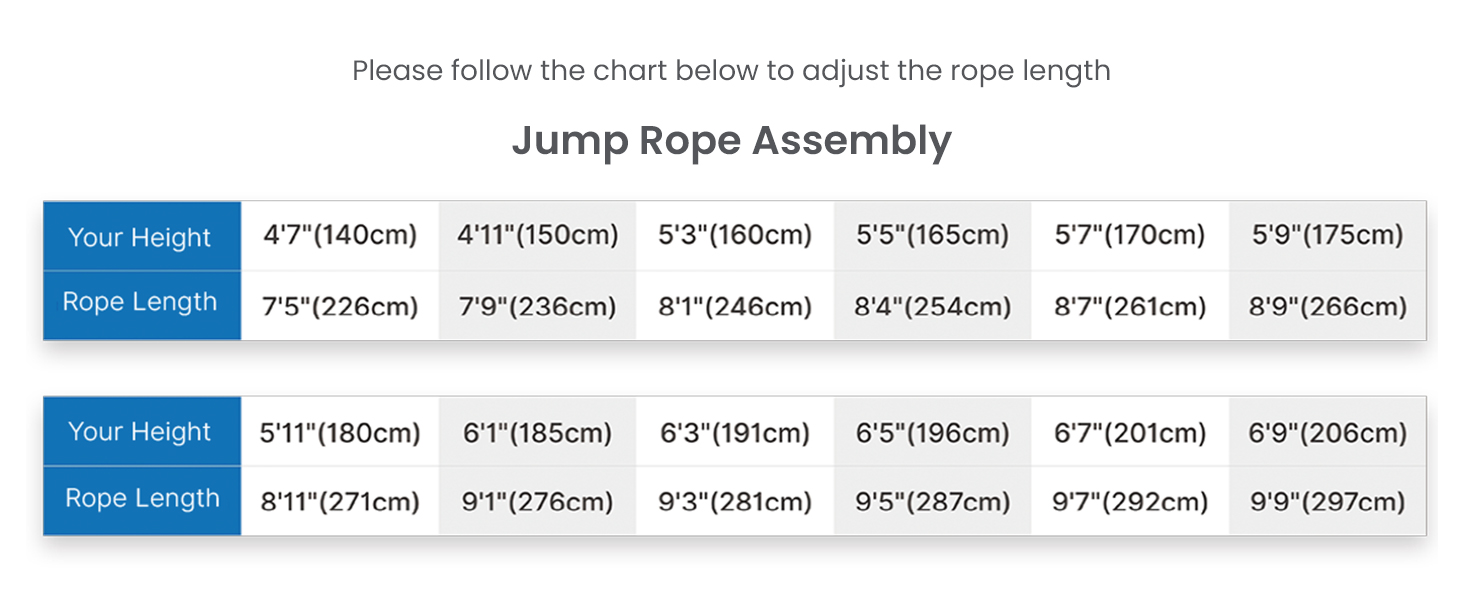Click 'Your Height' header in the bottom table
Screen dimensions: 1464x600
point(140,432)
